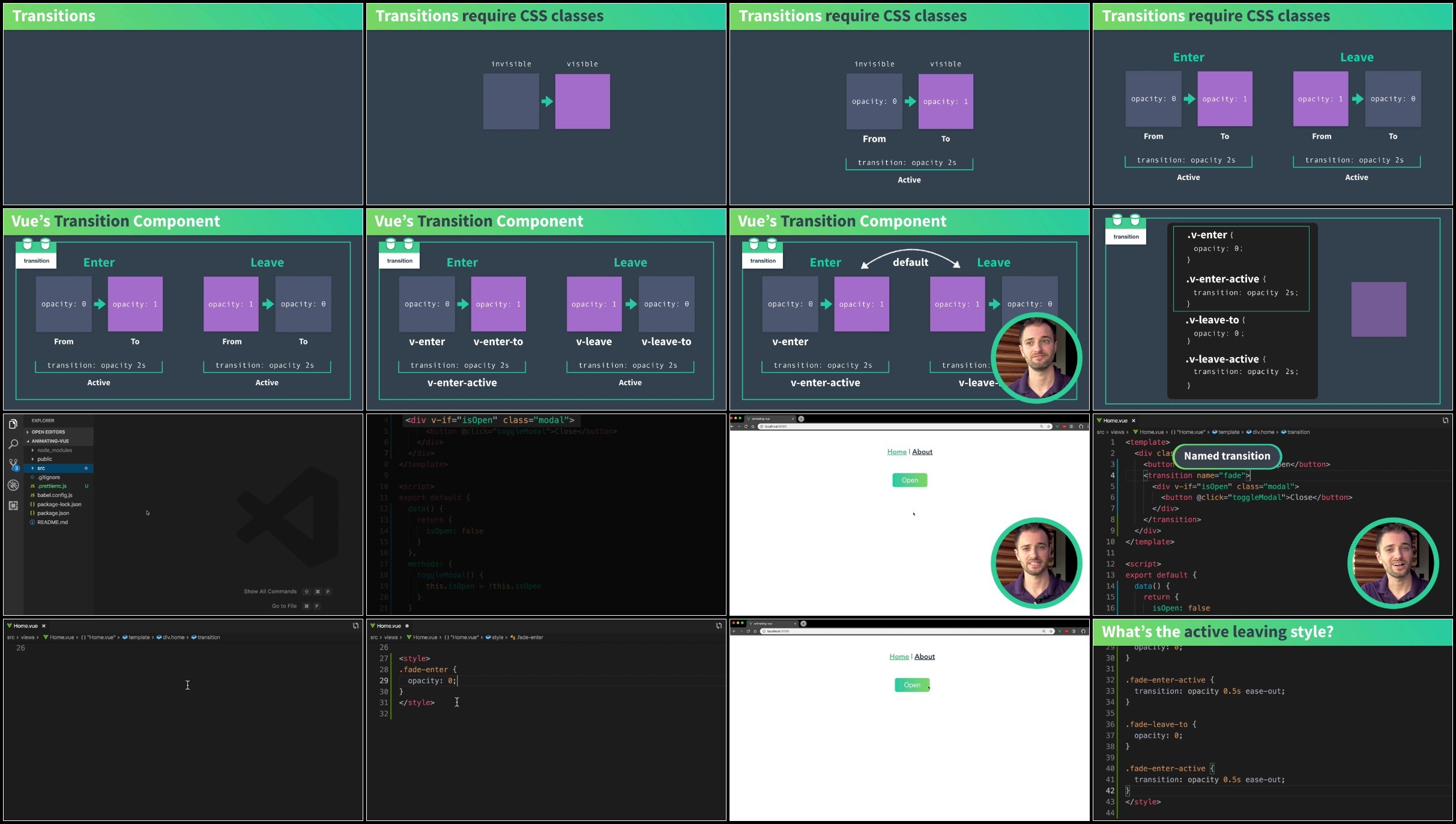Open Source Control icon with badge 3
This screenshot has width=1456, height=824.
point(13,465)
